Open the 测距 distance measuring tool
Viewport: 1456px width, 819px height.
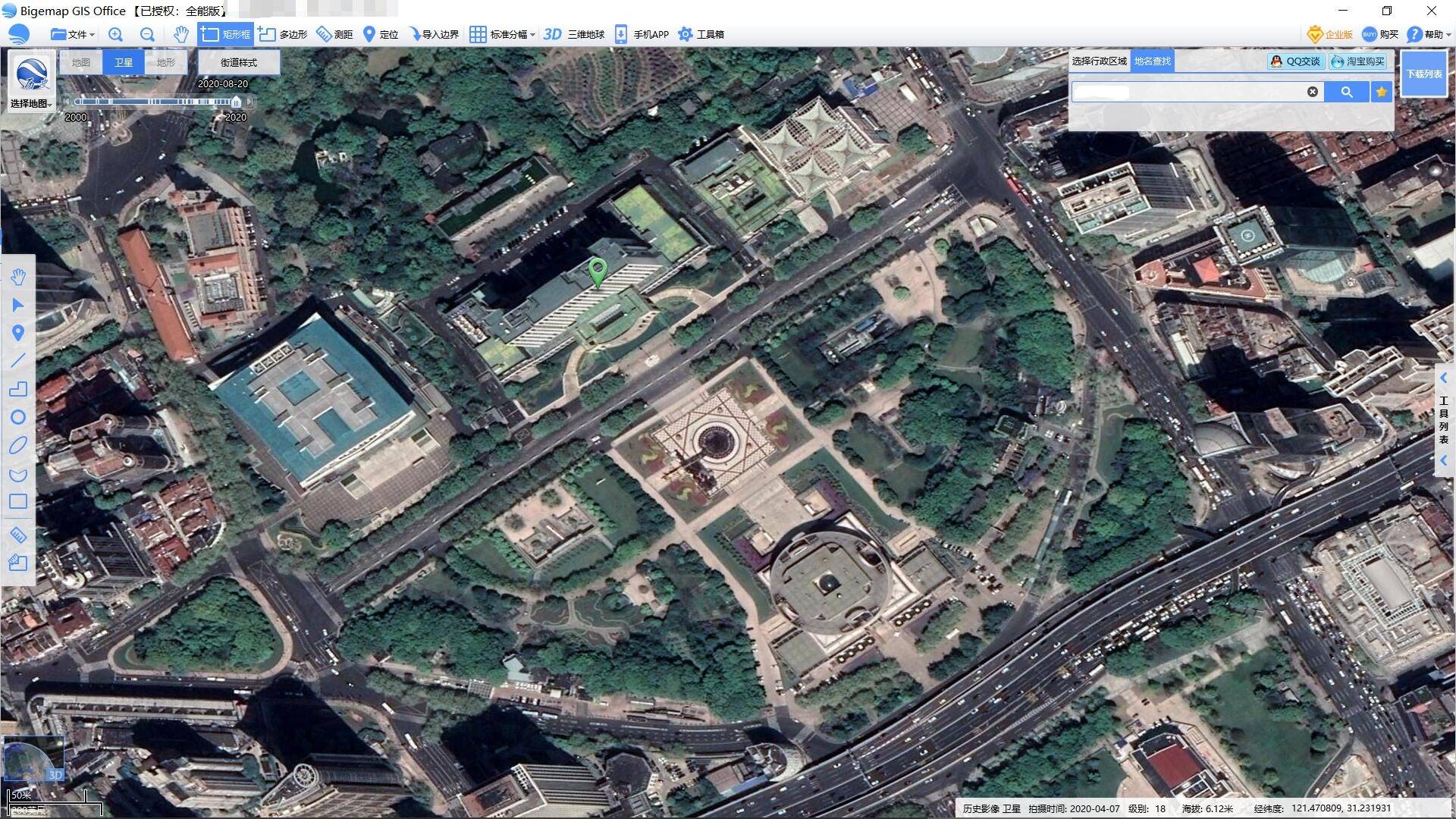click(334, 34)
